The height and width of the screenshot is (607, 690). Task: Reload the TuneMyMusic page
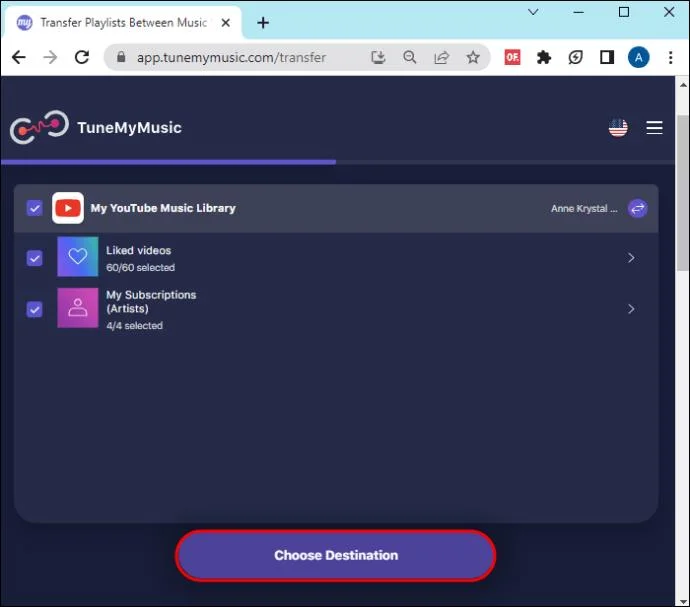(x=82, y=57)
